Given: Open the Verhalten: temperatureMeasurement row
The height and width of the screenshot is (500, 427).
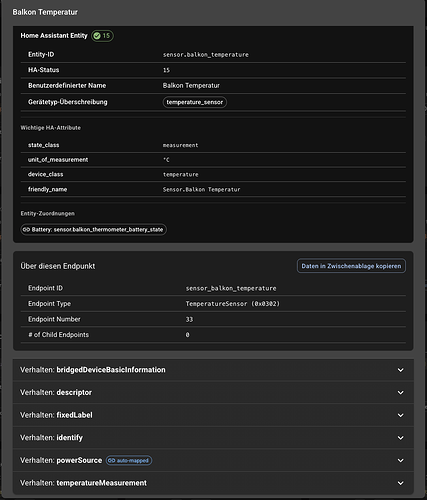Looking at the screenshot, I should (x=213, y=483).
